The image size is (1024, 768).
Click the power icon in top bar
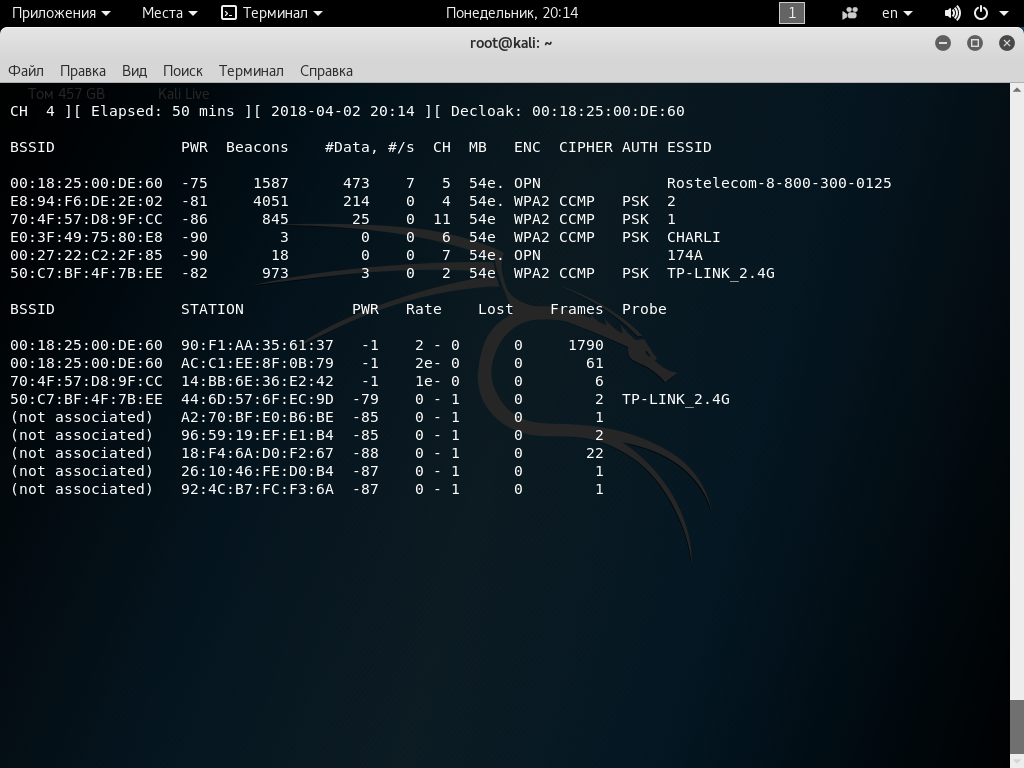pos(981,13)
